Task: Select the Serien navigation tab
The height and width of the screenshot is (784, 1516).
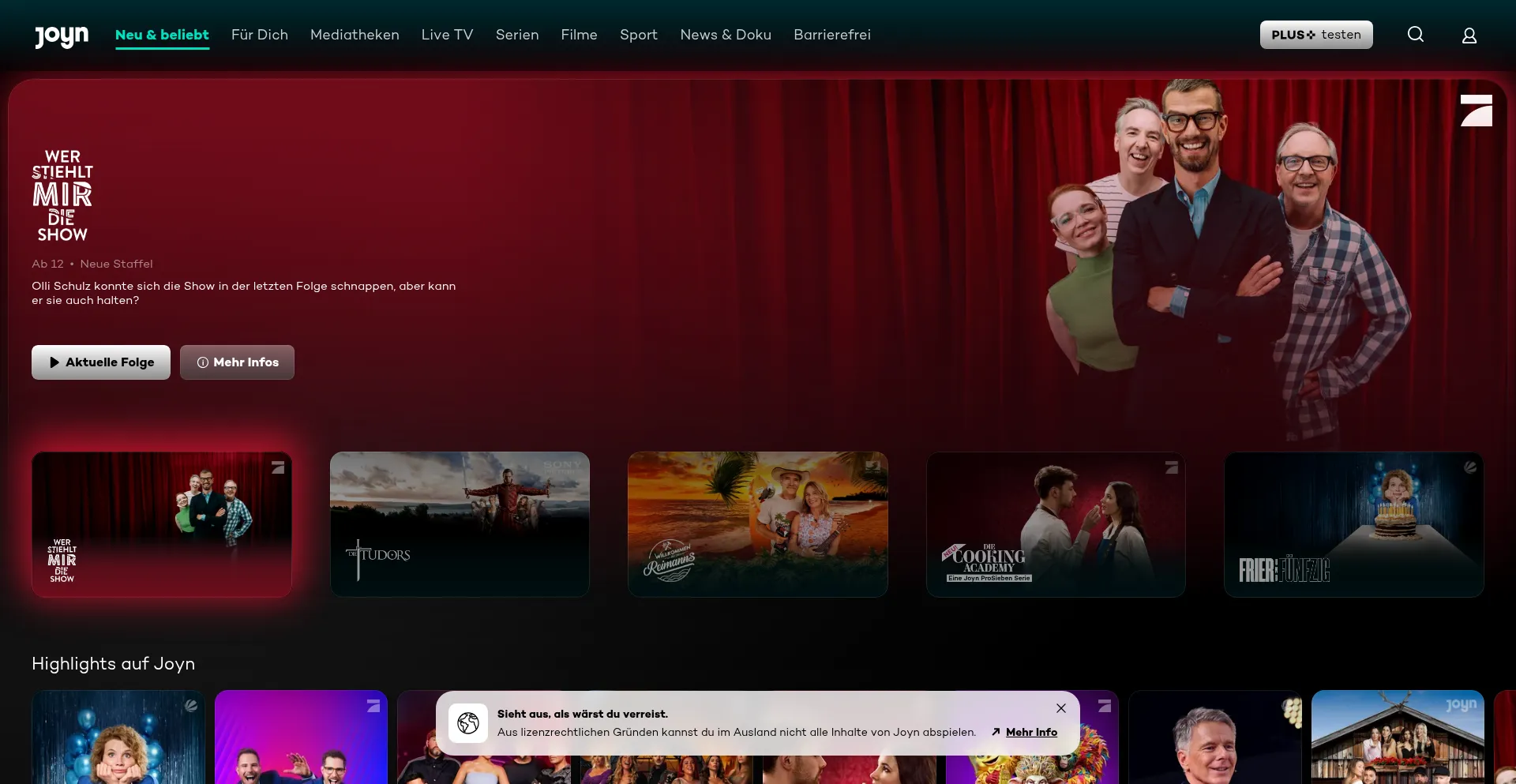Action: click(x=517, y=35)
